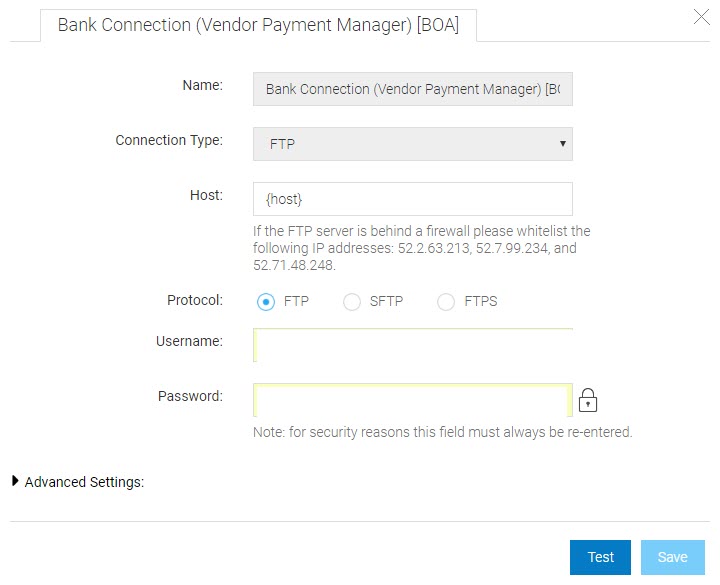
Task: Select the FTP protocol radio button
Action: [266, 302]
